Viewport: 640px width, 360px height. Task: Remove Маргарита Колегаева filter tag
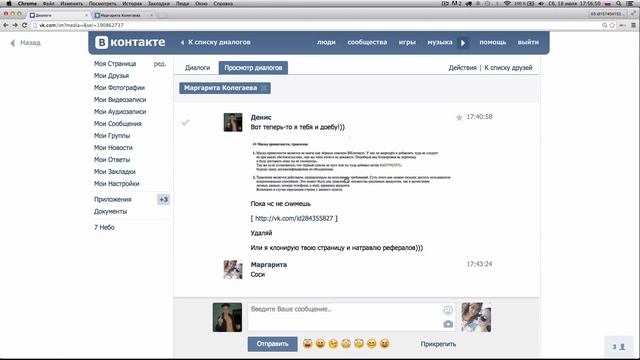point(264,88)
